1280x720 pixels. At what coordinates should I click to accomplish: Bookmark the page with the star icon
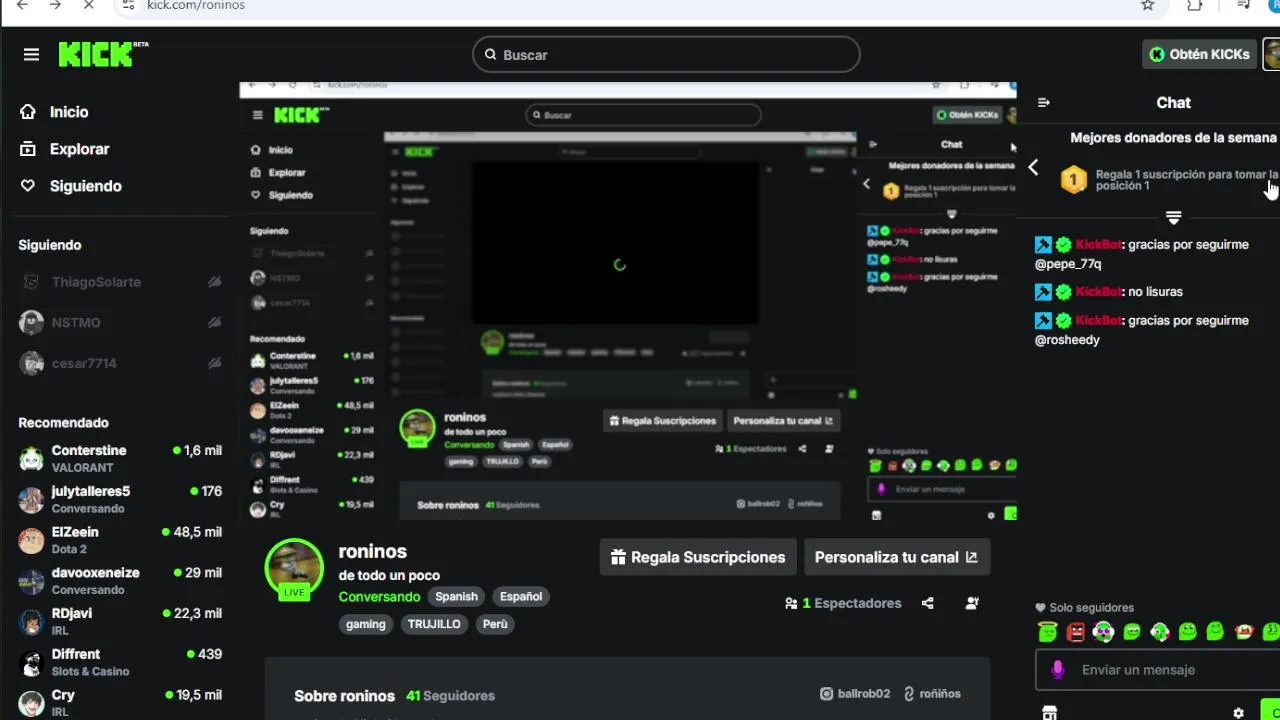coord(1148,5)
